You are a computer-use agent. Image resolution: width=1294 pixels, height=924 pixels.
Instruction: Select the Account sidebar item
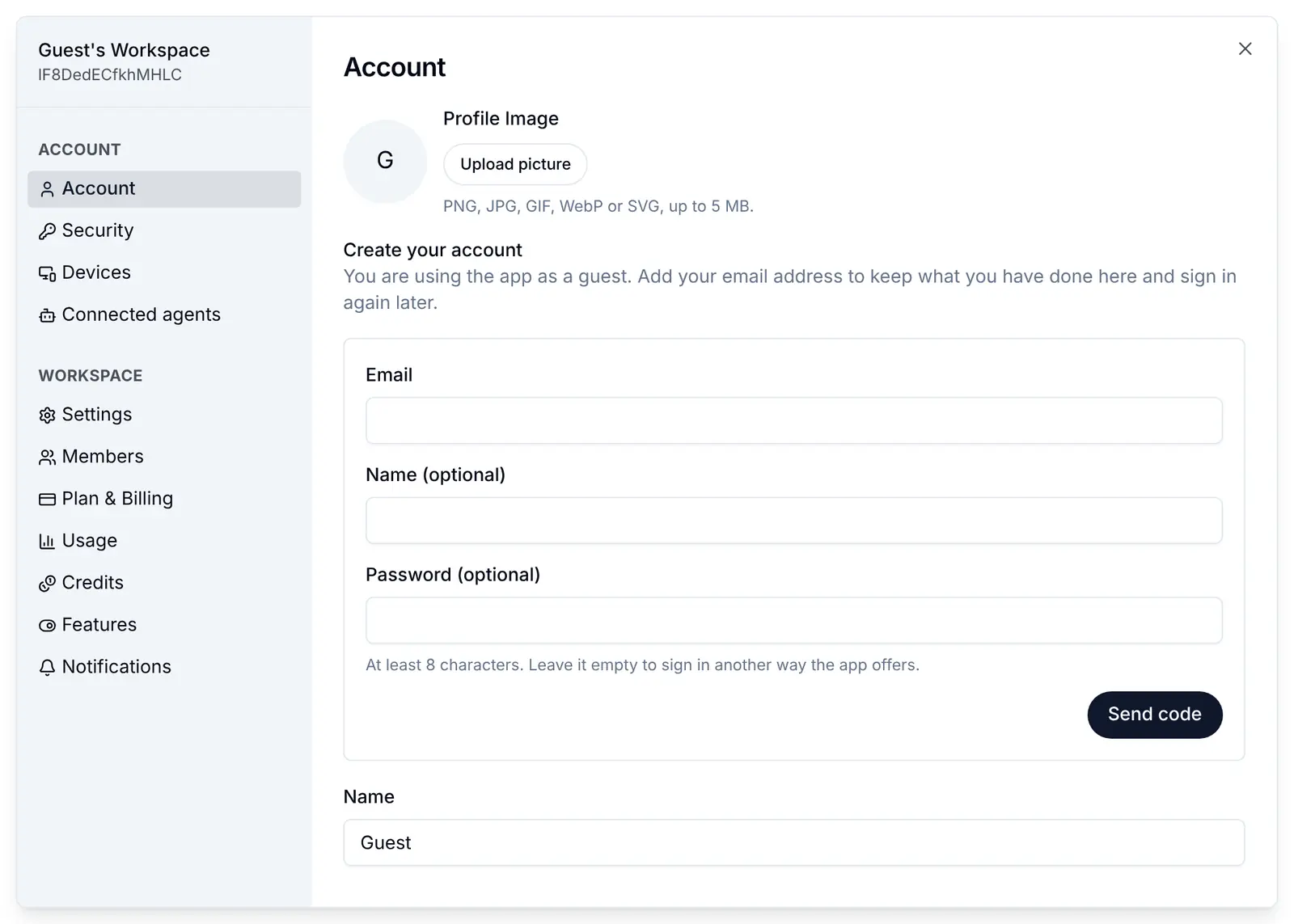[164, 188]
